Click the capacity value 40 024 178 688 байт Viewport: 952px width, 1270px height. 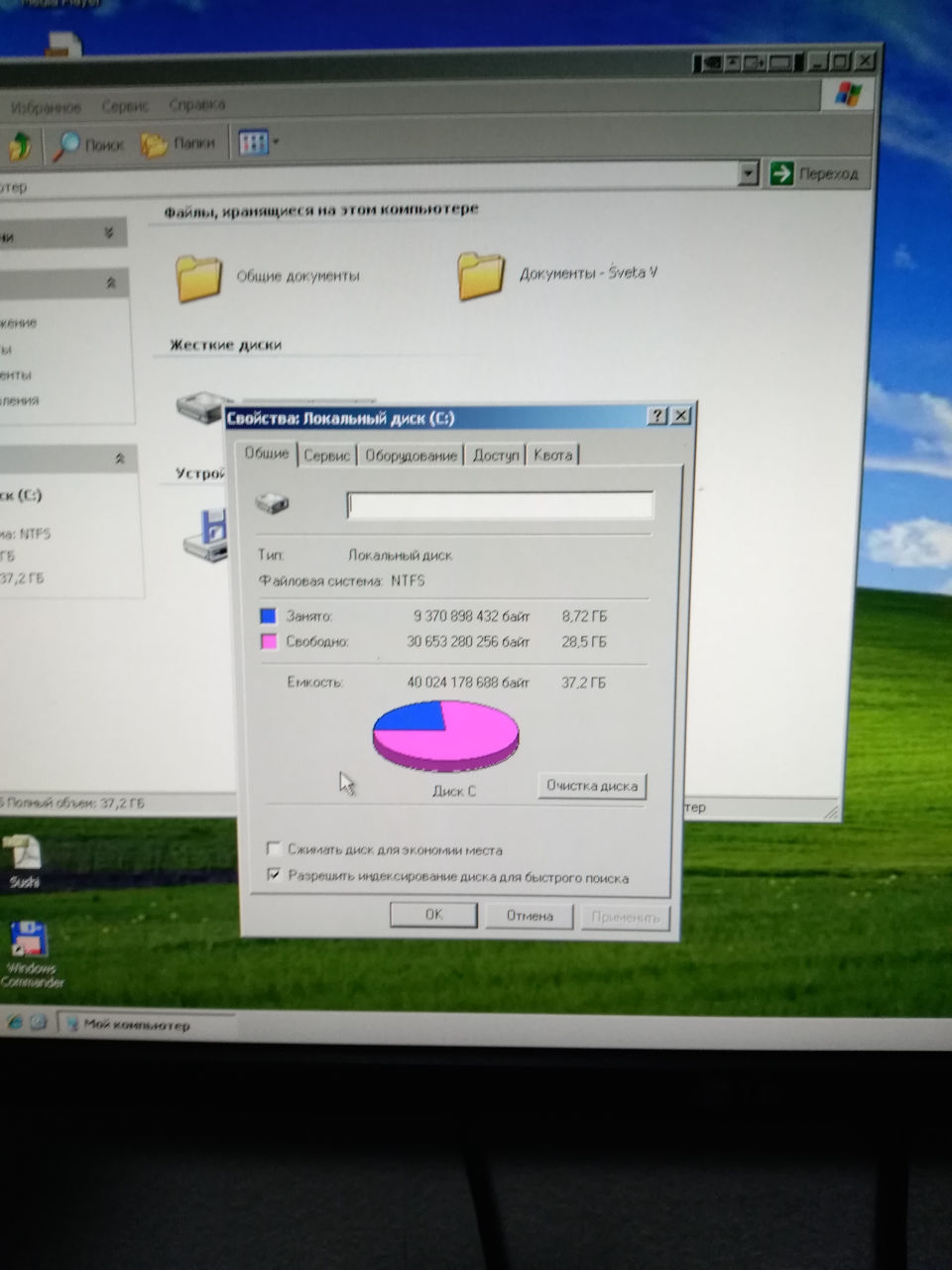[x=468, y=683]
